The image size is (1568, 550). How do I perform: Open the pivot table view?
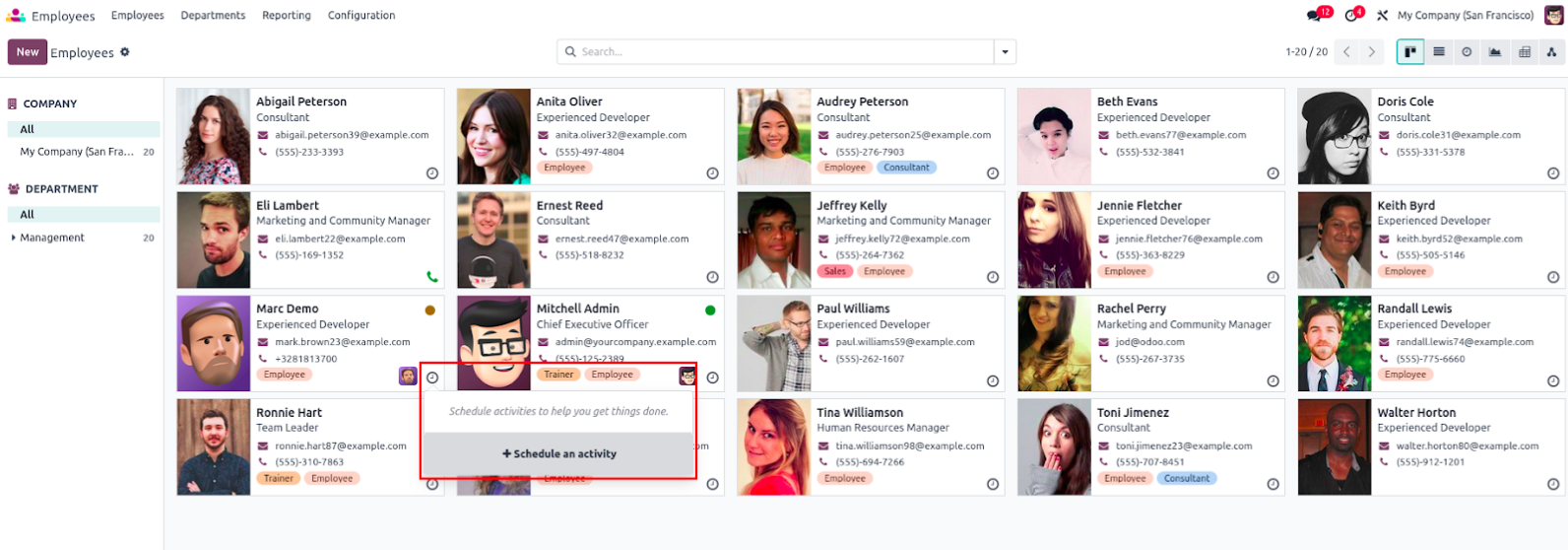click(1525, 52)
